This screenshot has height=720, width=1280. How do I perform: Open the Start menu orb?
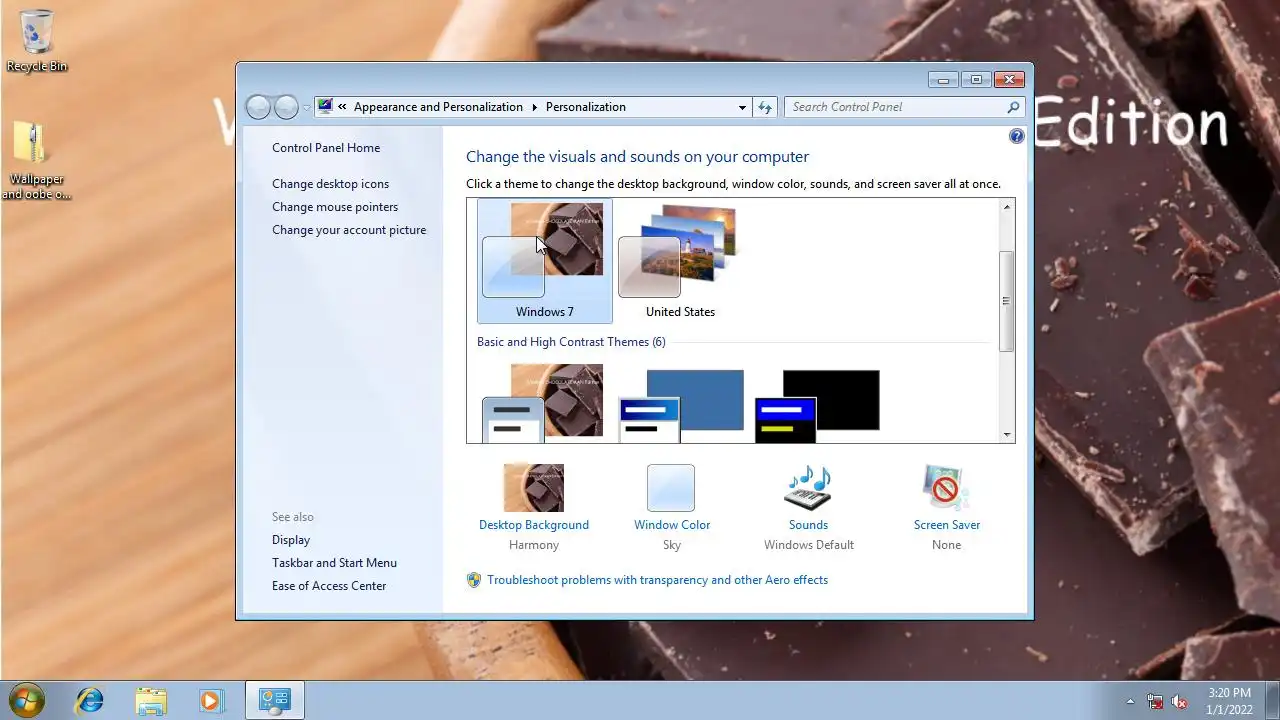[x=27, y=699]
